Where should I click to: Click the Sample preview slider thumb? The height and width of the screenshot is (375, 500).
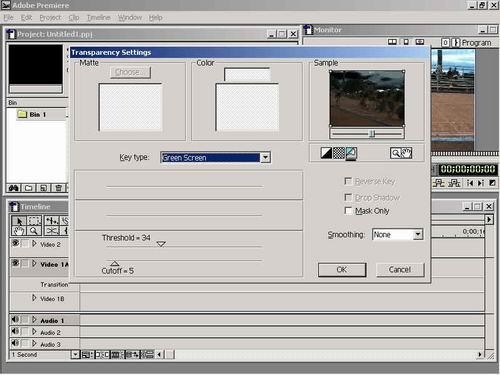372,134
